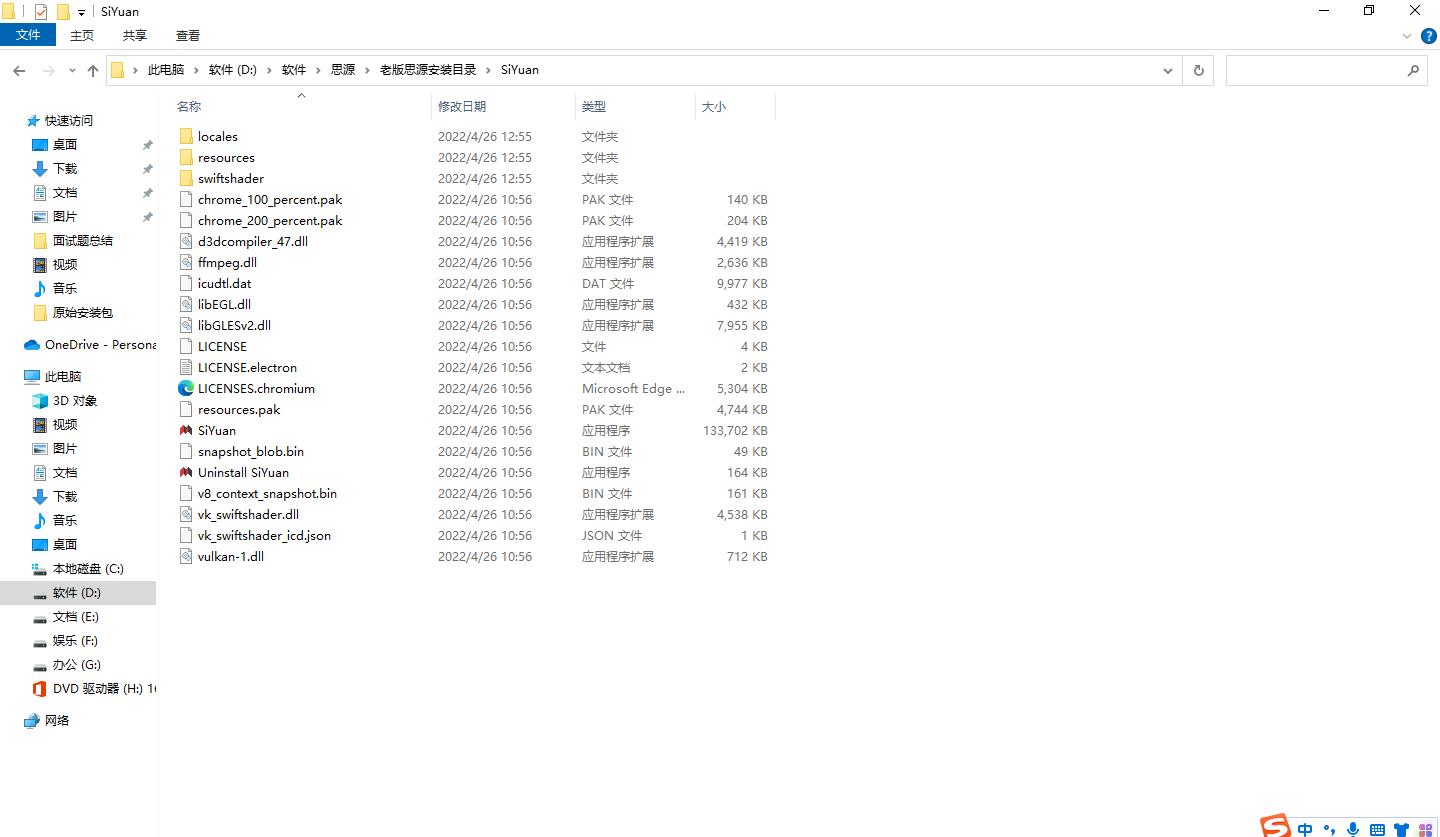
Task: Switch to the 主页 ribbon tab
Action: [82, 36]
